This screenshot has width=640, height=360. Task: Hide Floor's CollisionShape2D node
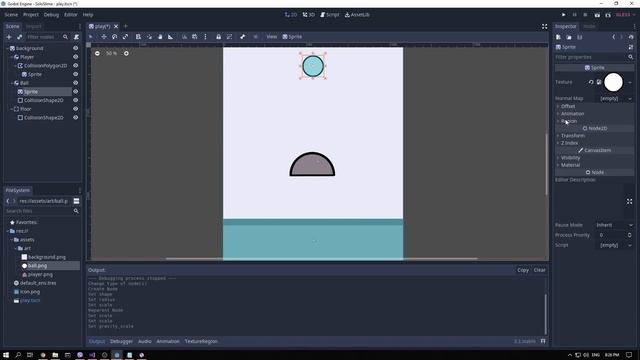[x=76, y=118]
